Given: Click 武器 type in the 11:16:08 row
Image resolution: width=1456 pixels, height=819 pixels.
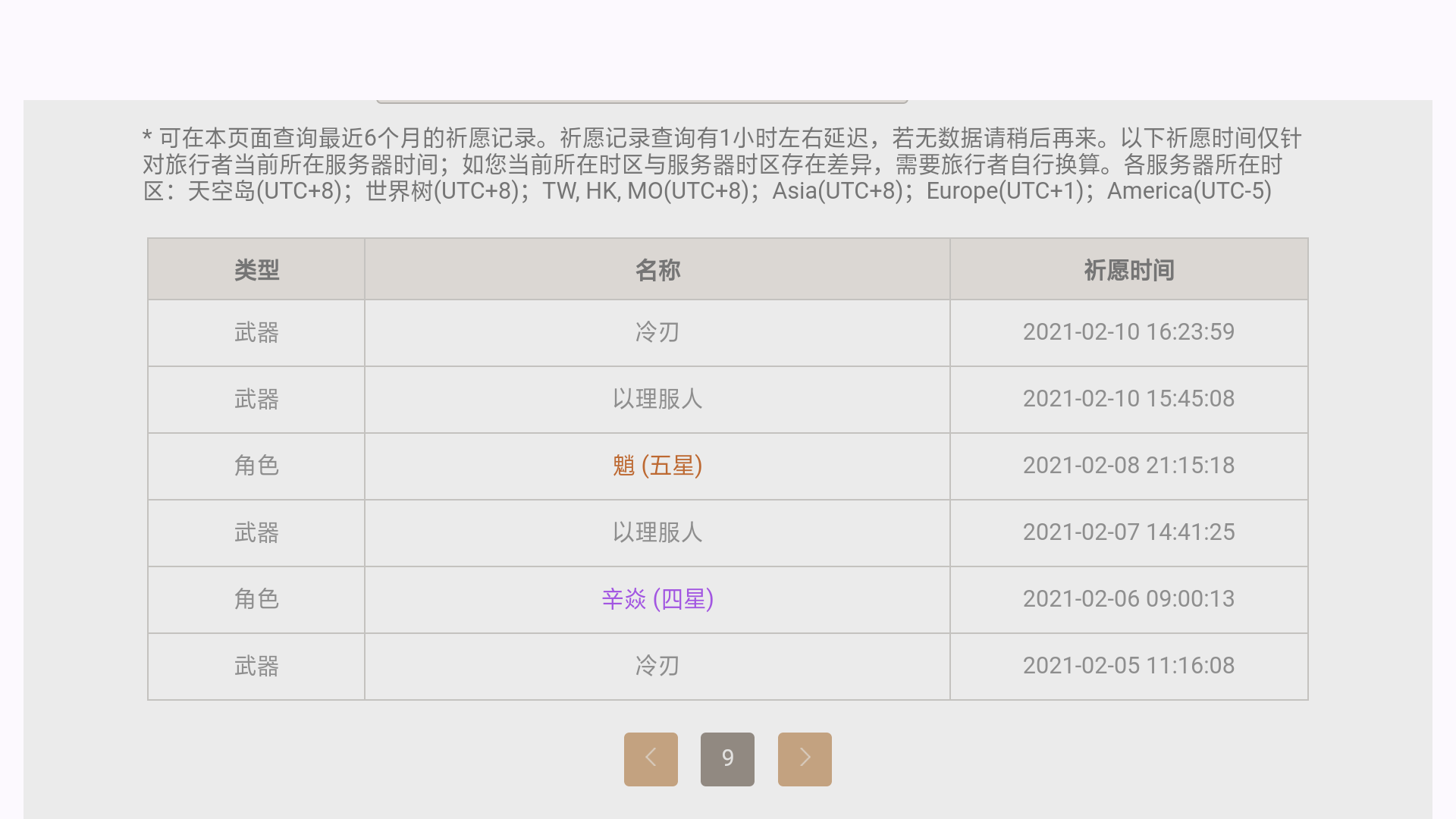Looking at the screenshot, I should click(x=256, y=666).
